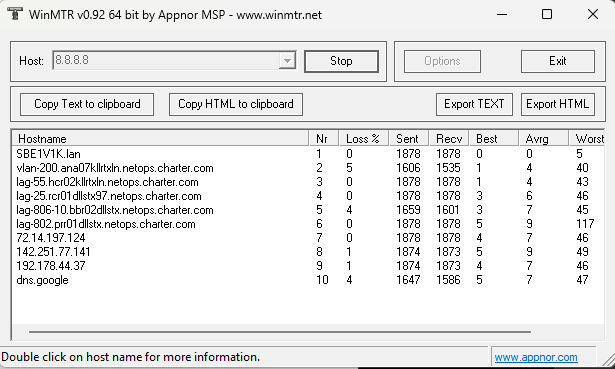
Task: Click the Loss % column header
Action: 364,138
